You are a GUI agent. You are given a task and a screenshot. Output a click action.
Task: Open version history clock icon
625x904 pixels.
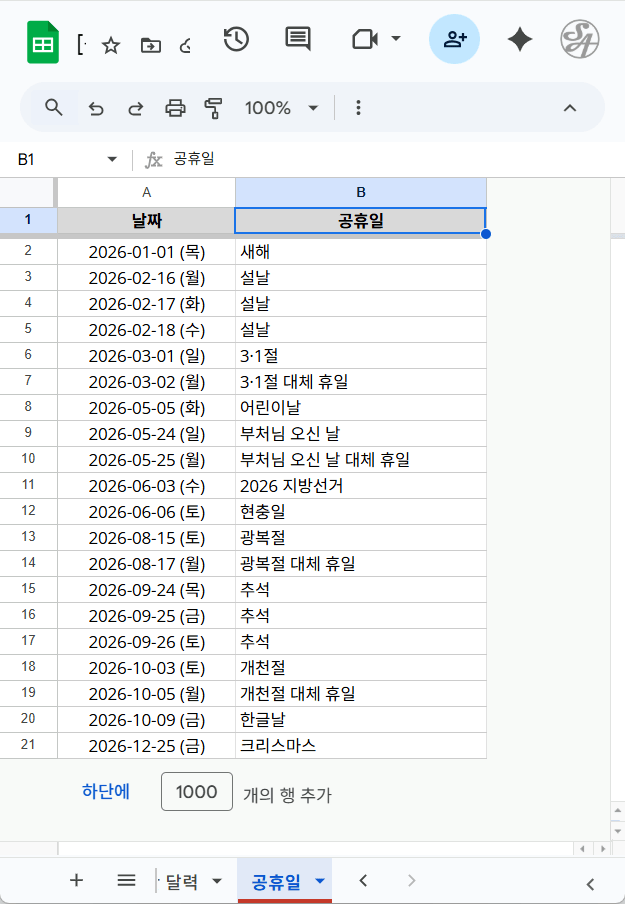(236, 40)
